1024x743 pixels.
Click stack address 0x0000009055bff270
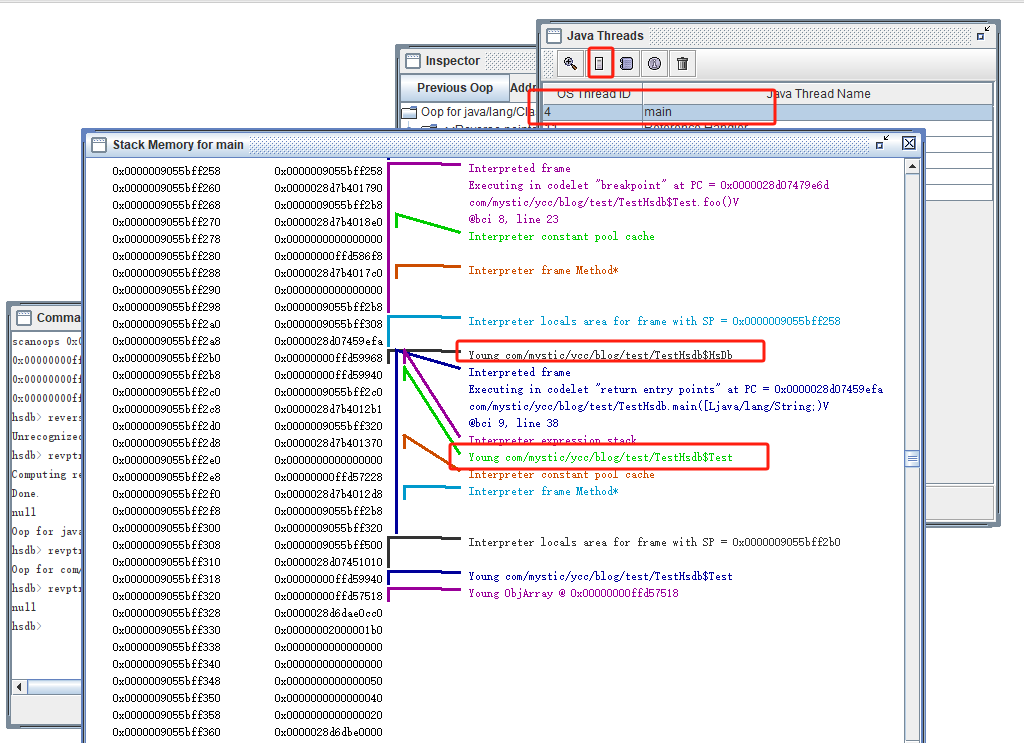[x=166, y=222]
